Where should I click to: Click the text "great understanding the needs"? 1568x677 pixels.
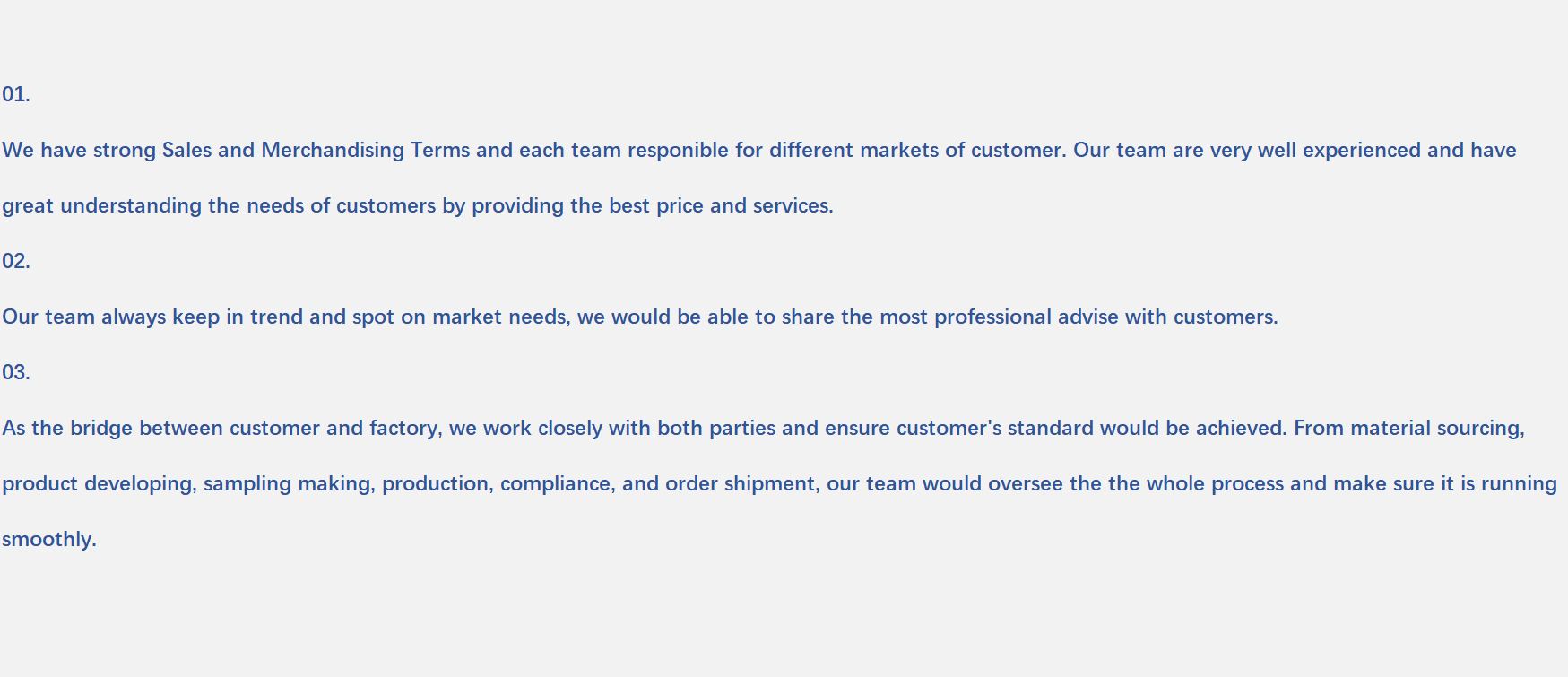(x=152, y=206)
